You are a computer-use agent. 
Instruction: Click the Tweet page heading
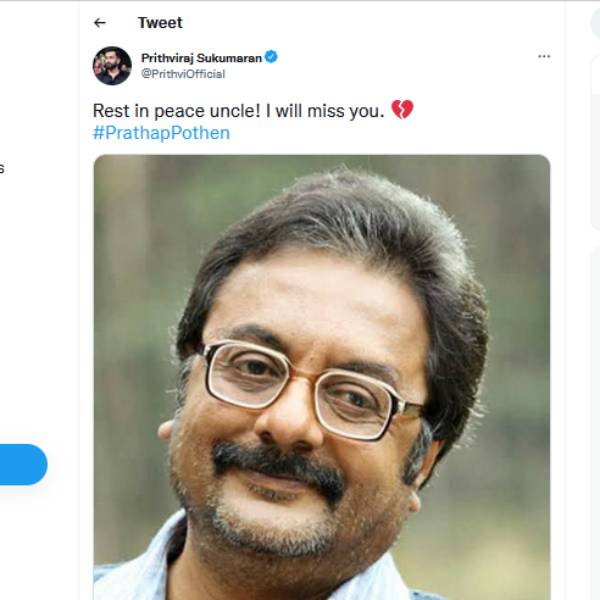tap(160, 23)
